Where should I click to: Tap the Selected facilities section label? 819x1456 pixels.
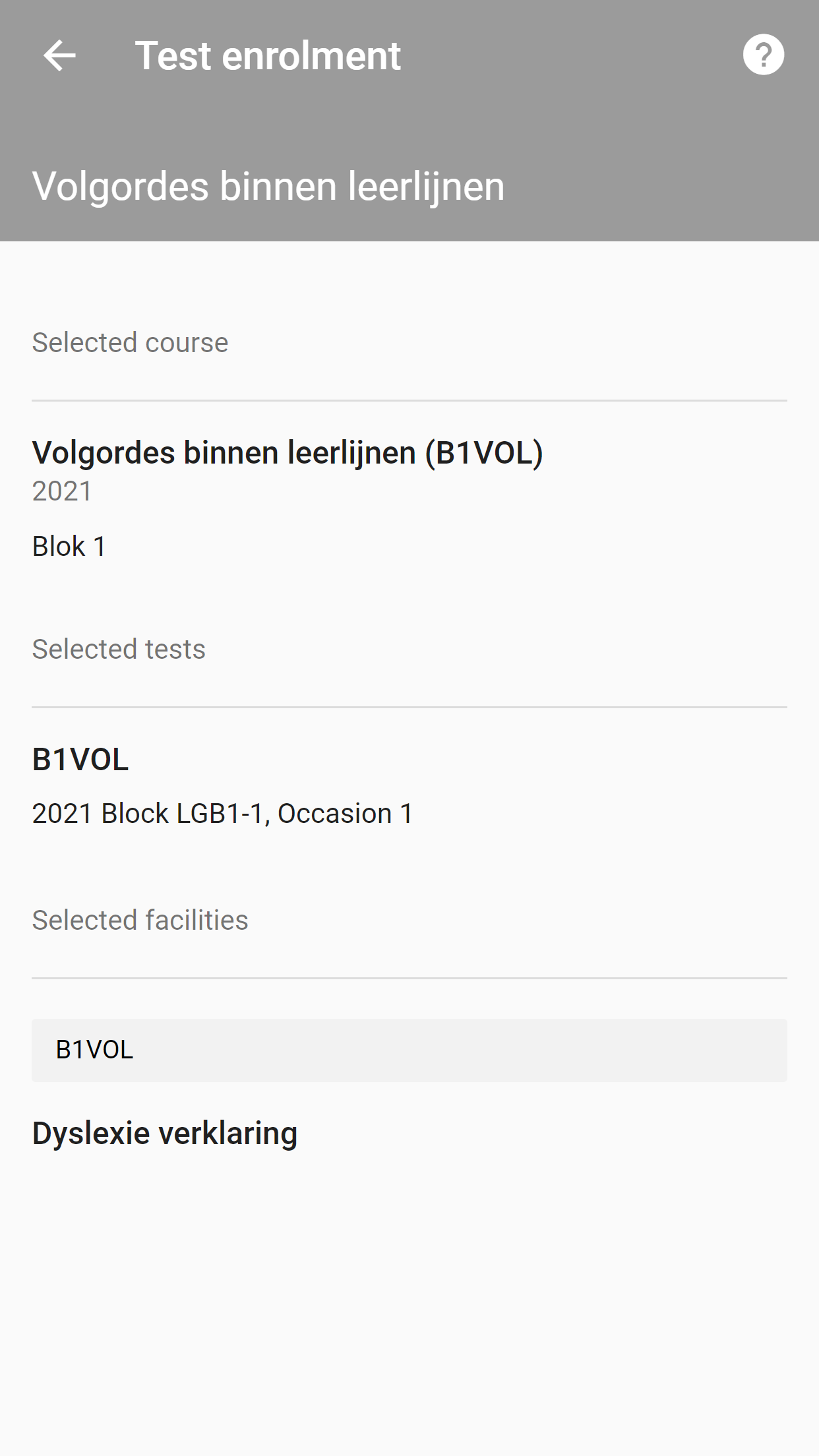[x=140, y=920]
